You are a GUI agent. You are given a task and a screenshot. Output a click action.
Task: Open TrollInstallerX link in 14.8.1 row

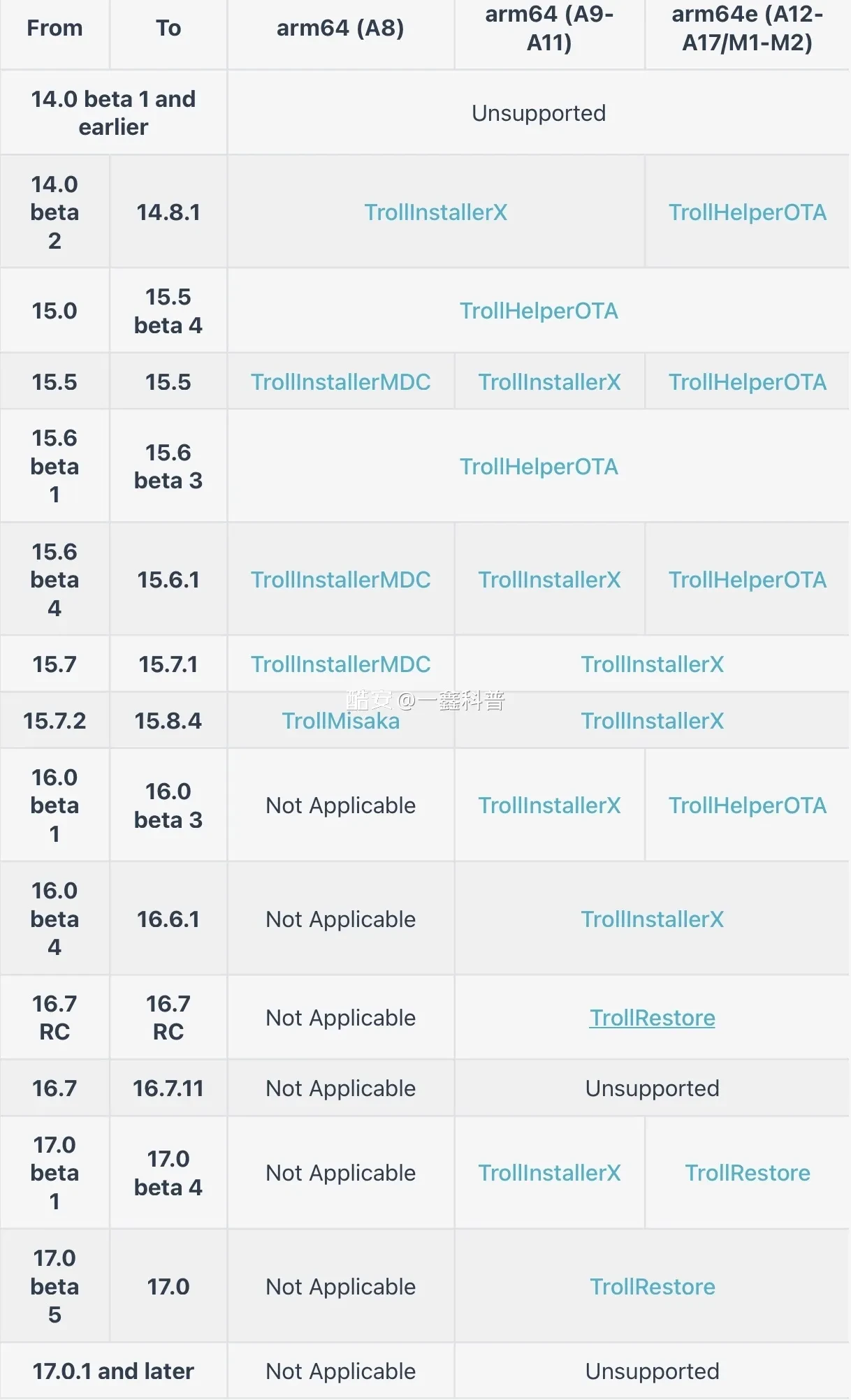[x=435, y=212]
